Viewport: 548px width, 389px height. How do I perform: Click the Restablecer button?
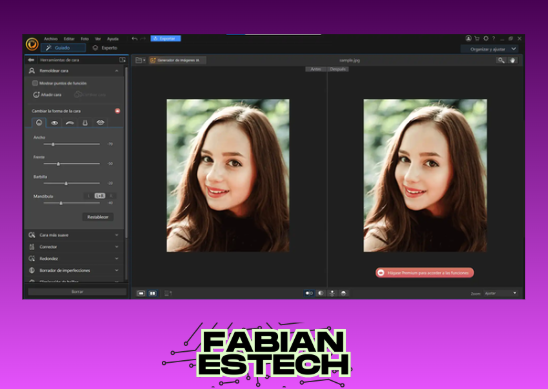(98, 217)
